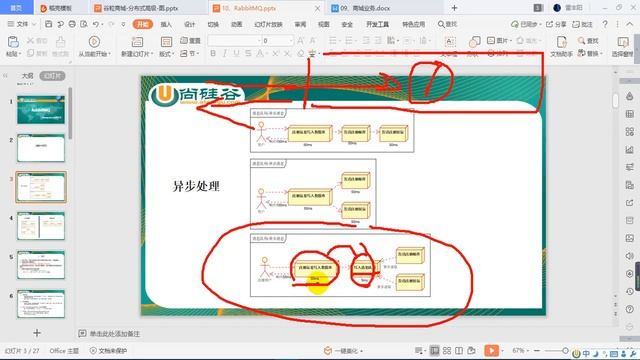Viewport: 640px width, 360px height.
Task: Click the 一键美化 beautify button
Action: coord(343,351)
